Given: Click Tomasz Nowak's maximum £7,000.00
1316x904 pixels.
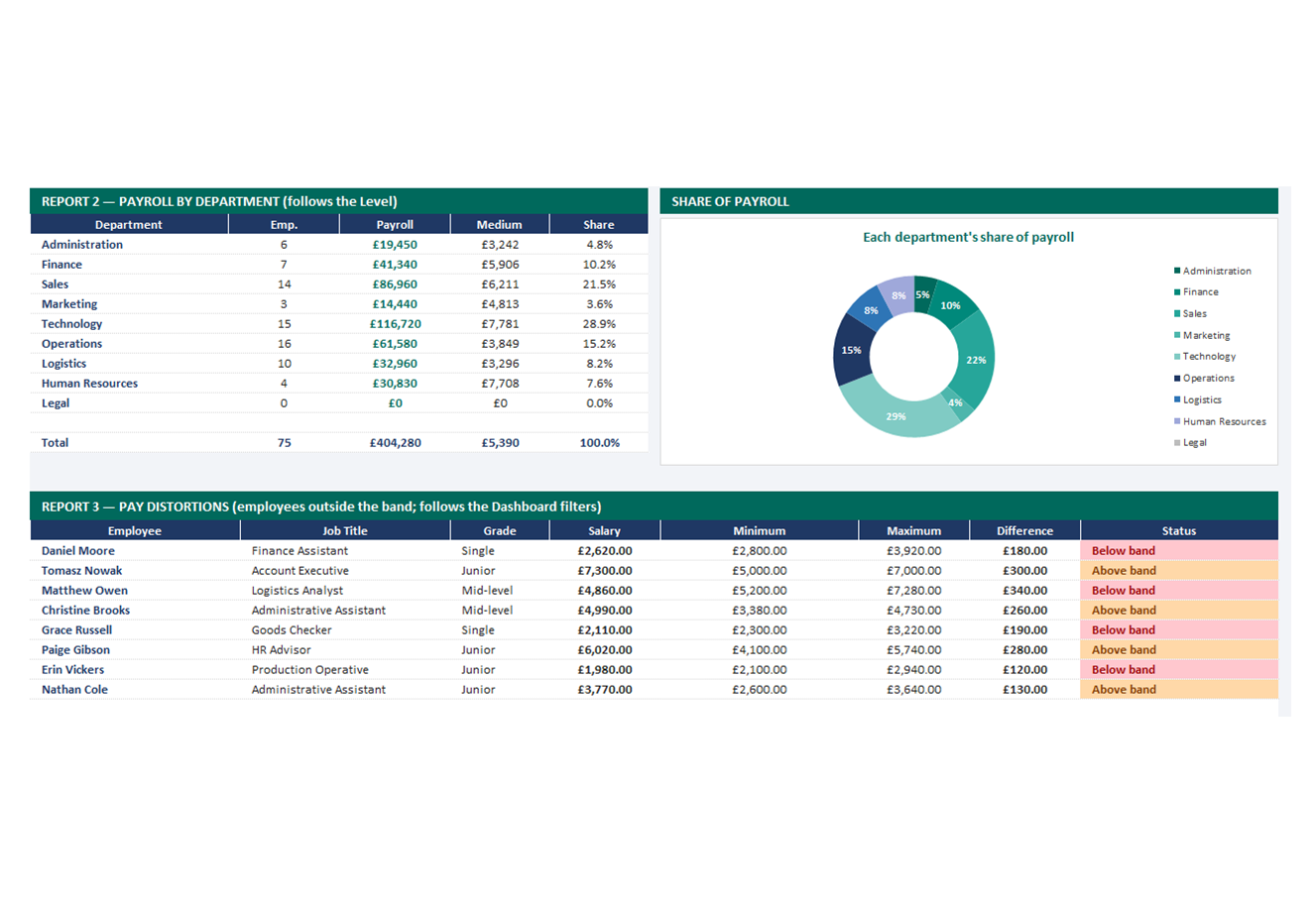Looking at the screenshot, I should (913, 571).
